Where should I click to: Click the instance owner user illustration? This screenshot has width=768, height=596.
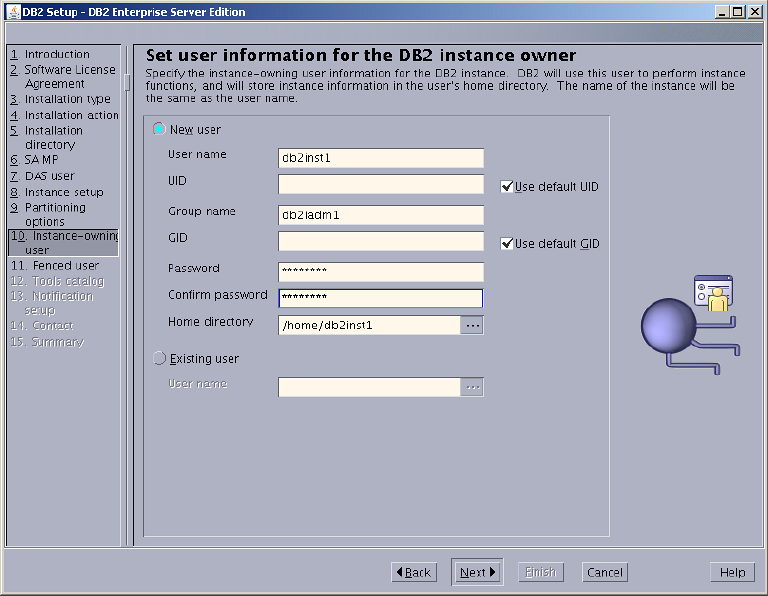click(x=690, y=324)
